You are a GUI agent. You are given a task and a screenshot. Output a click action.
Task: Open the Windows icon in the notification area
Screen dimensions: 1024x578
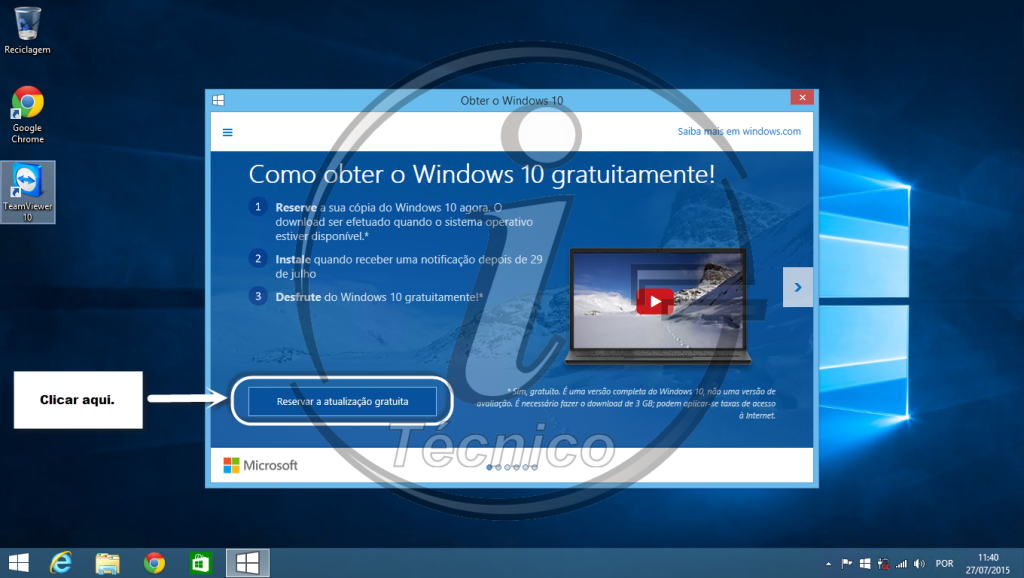click(865, 562)
